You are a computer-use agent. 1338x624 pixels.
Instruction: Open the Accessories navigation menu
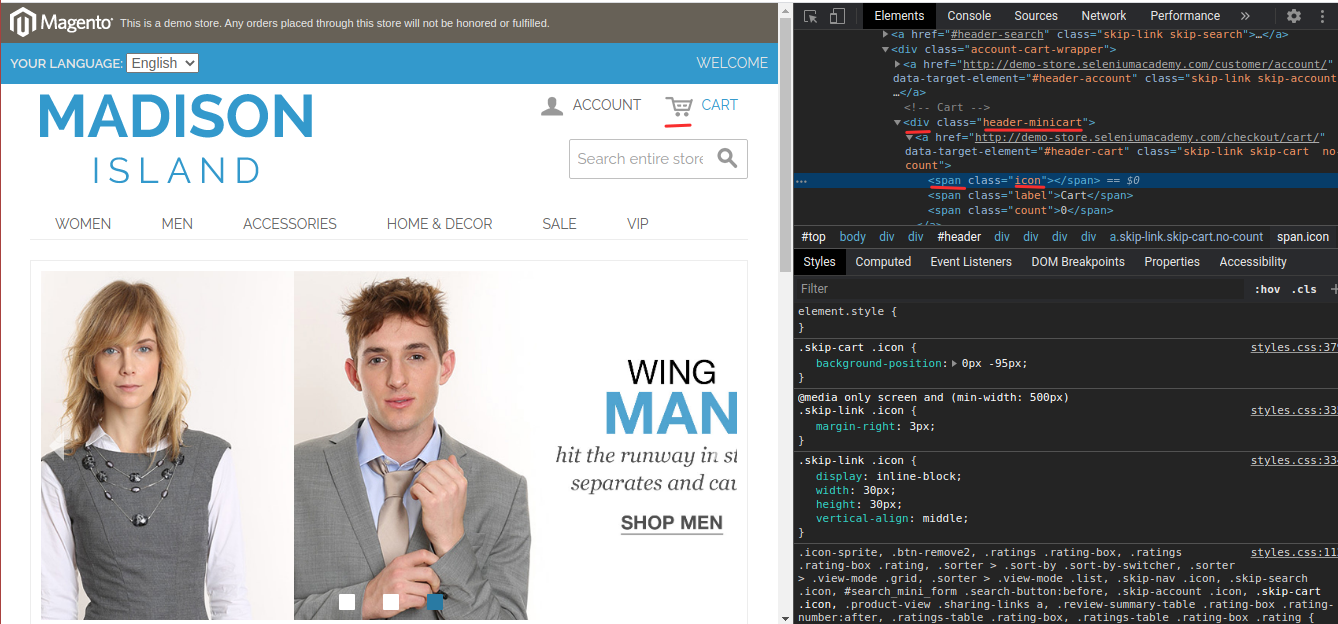[x=290, y=224]
